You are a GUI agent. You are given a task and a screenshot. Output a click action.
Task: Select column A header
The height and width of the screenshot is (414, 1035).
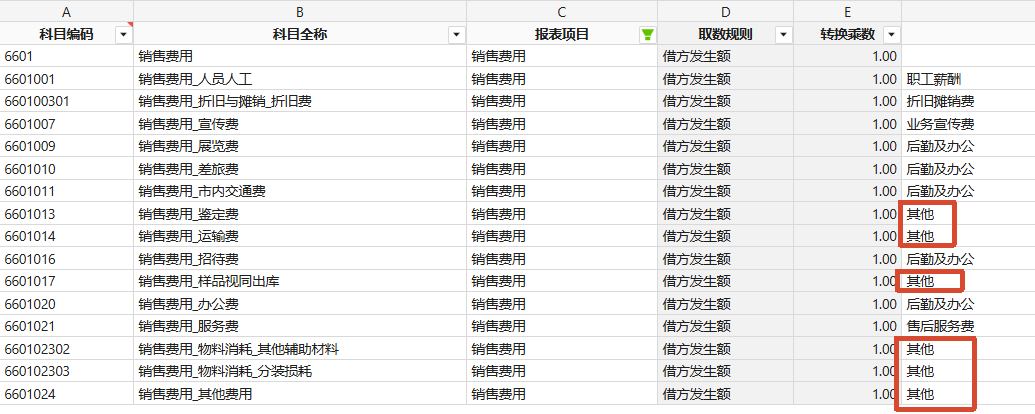tap(67, 12)
